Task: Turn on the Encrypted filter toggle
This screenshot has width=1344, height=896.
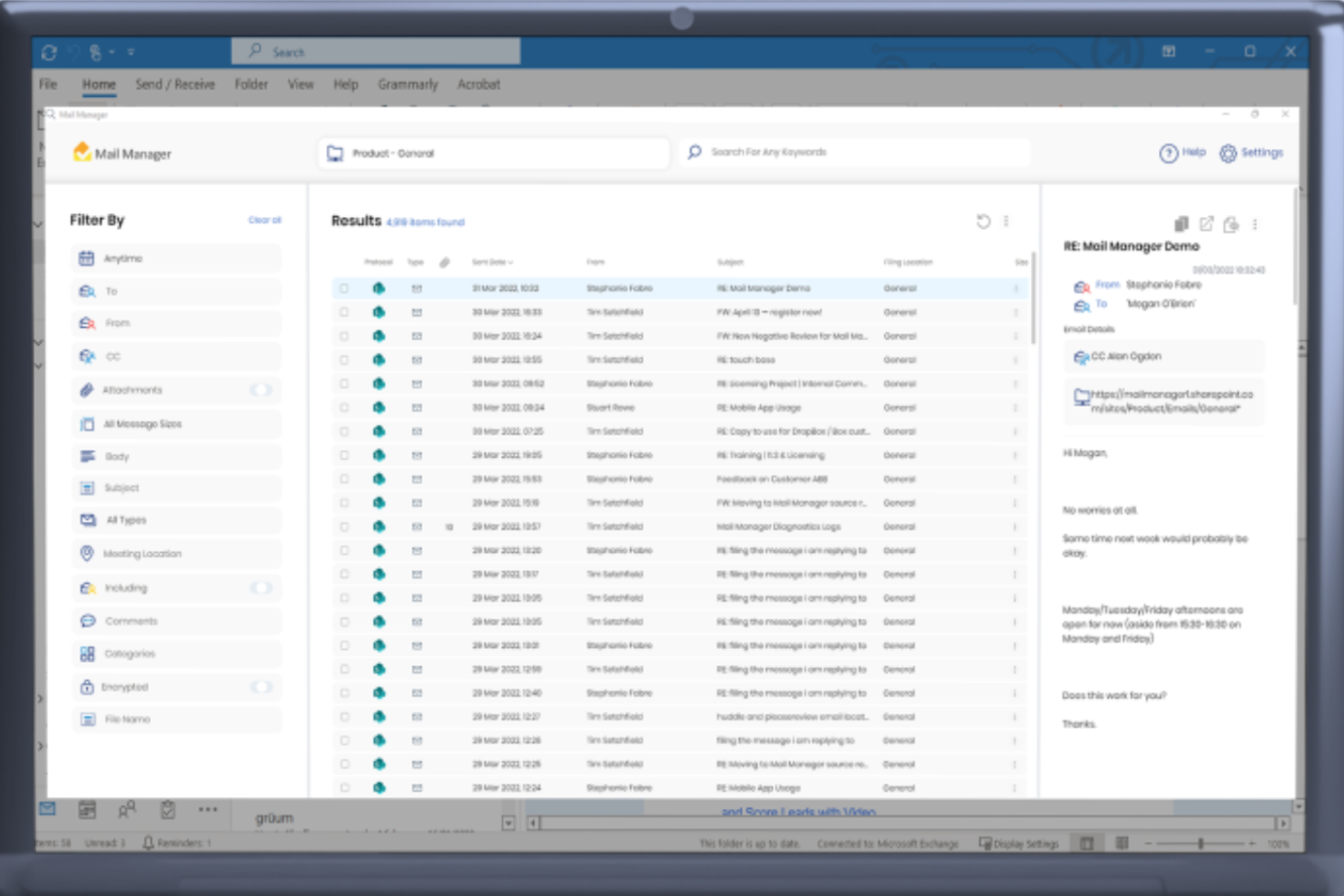Action: [x=263, y=687]
